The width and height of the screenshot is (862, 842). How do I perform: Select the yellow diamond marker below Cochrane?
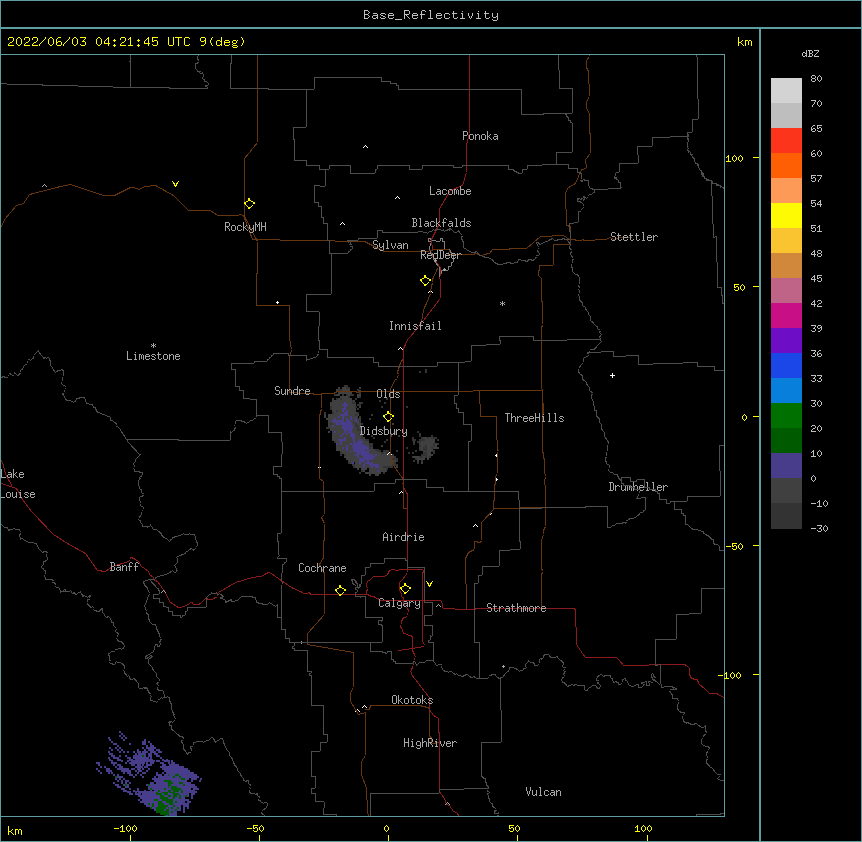pyautogui.click(x=340, y=590)
